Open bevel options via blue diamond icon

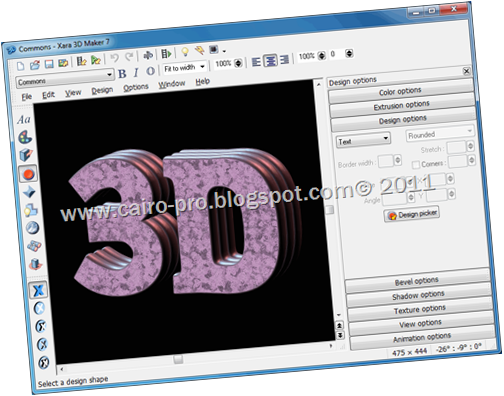pyautogui.click(x=29, y=192)
